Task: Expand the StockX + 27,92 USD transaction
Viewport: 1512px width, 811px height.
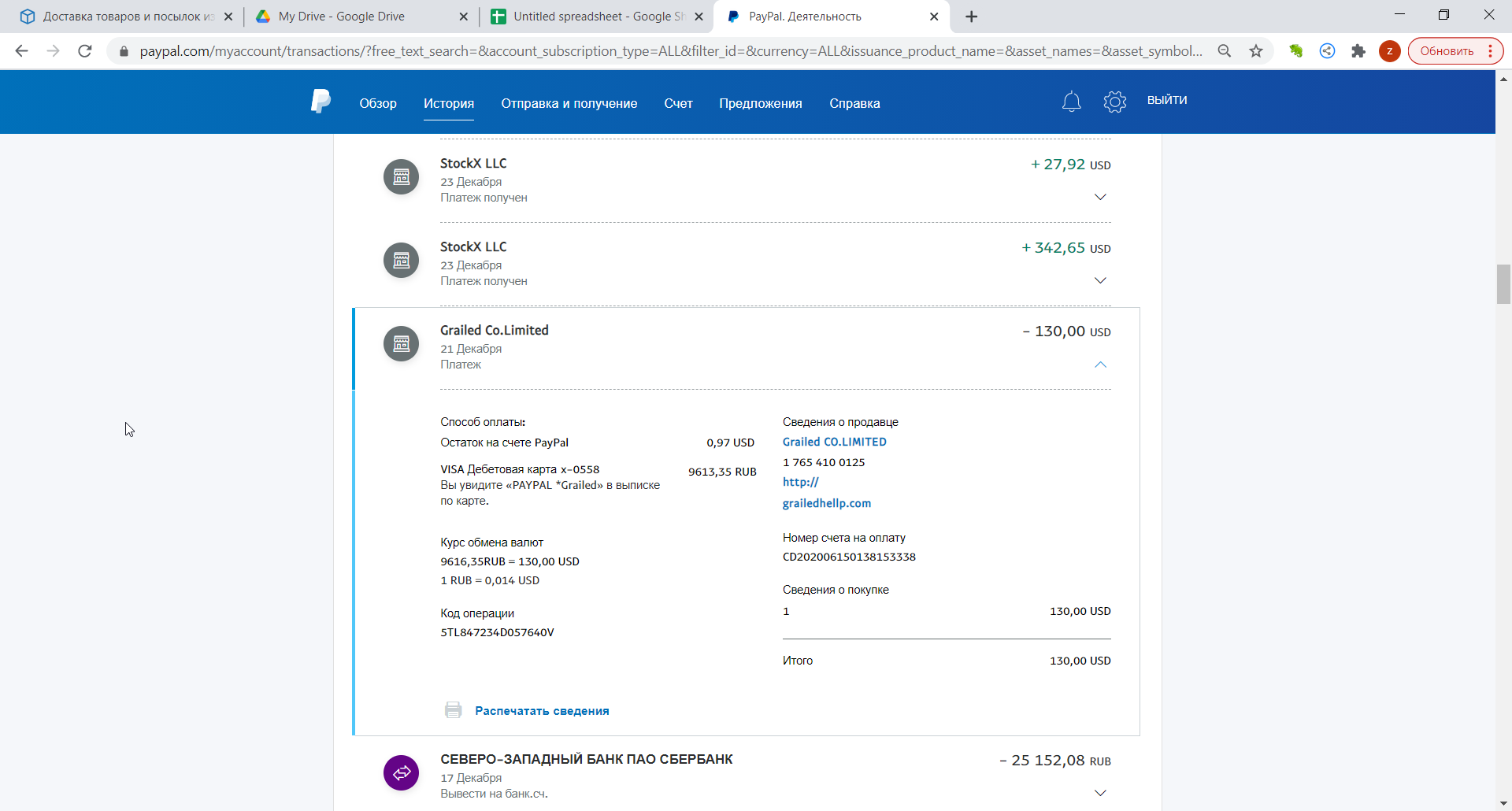Action: 1100,197
